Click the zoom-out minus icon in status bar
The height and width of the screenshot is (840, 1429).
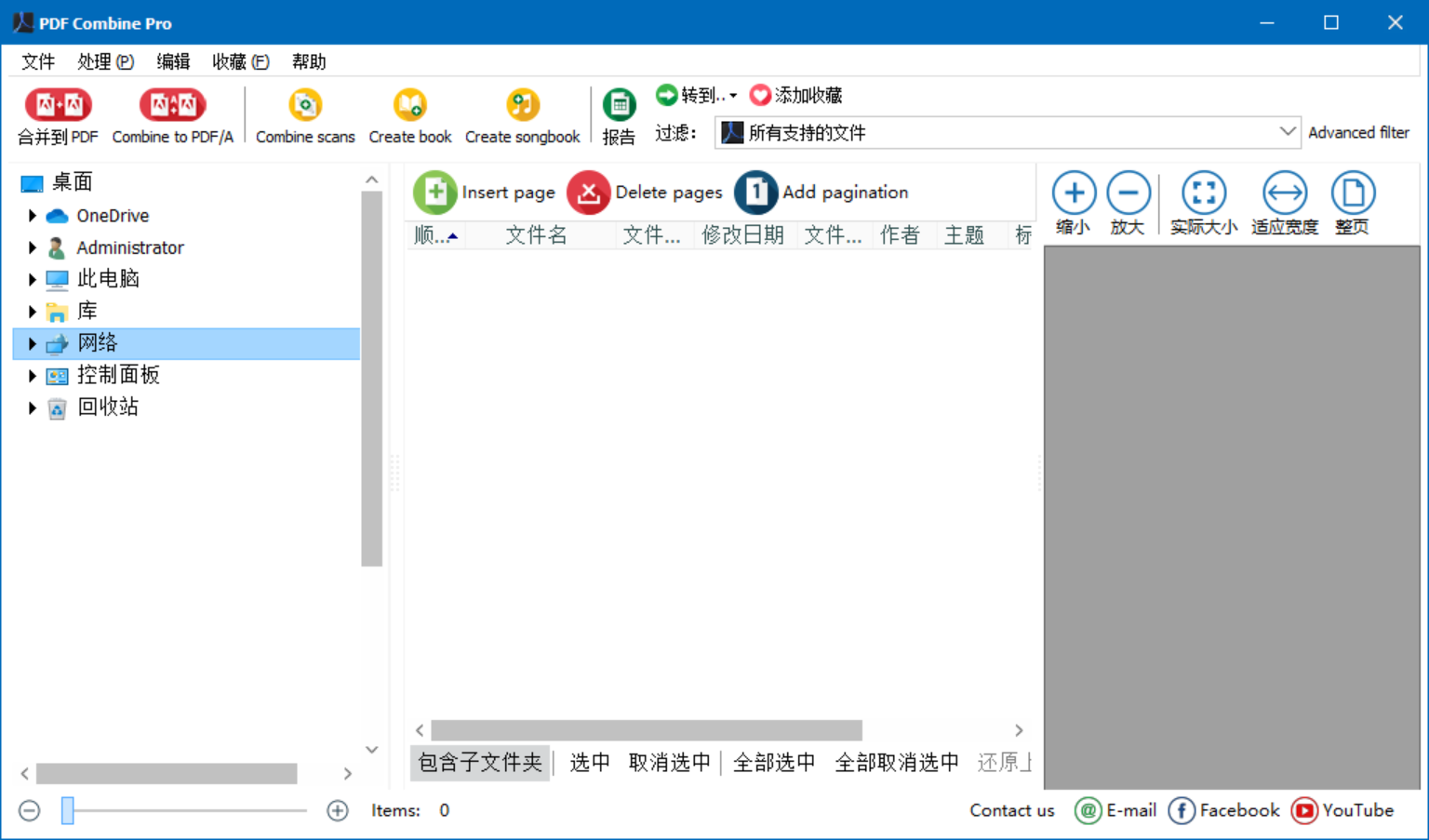point(30,811)
